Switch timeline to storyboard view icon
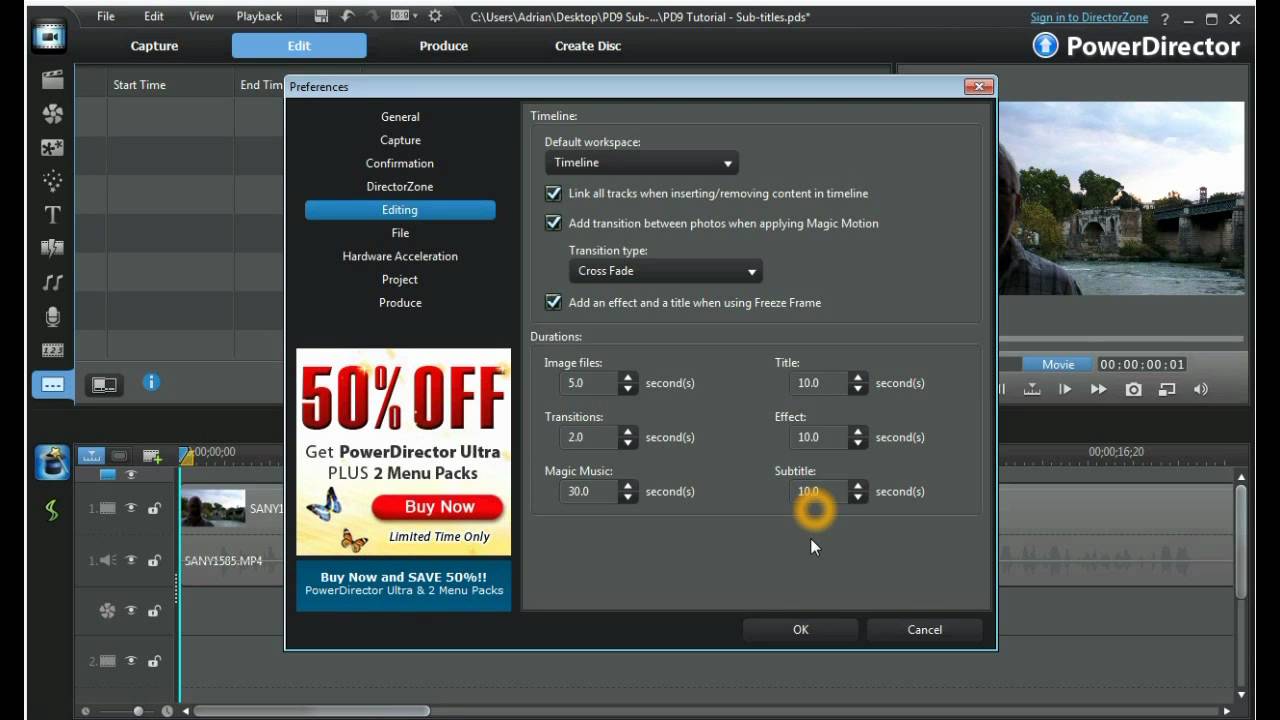This screenshot has width=1280, height=720. pyautogui.click(x=119, y=456)
